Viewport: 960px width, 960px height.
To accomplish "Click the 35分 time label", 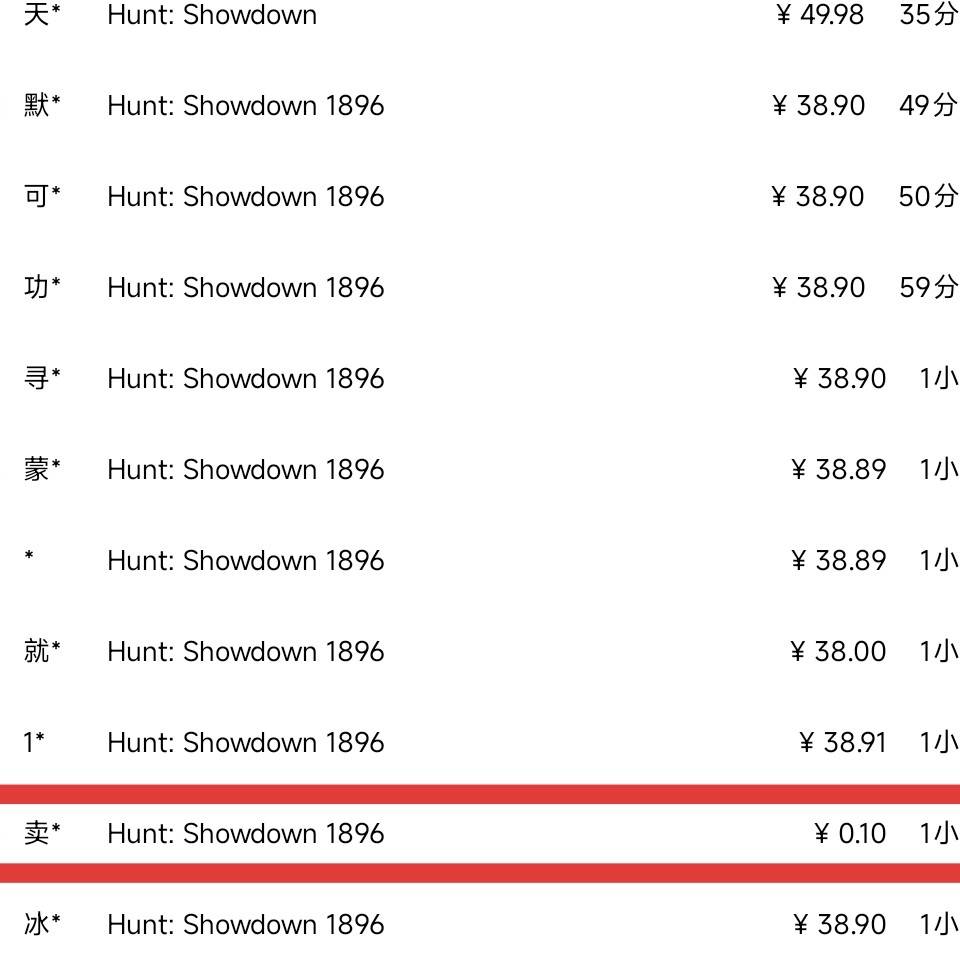I will coord(927,15).
